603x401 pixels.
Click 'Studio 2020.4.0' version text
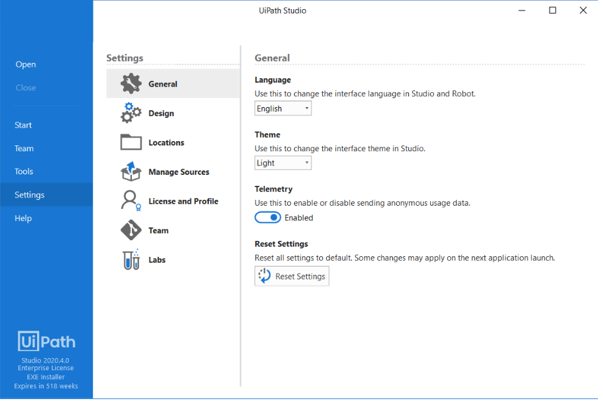45,360
